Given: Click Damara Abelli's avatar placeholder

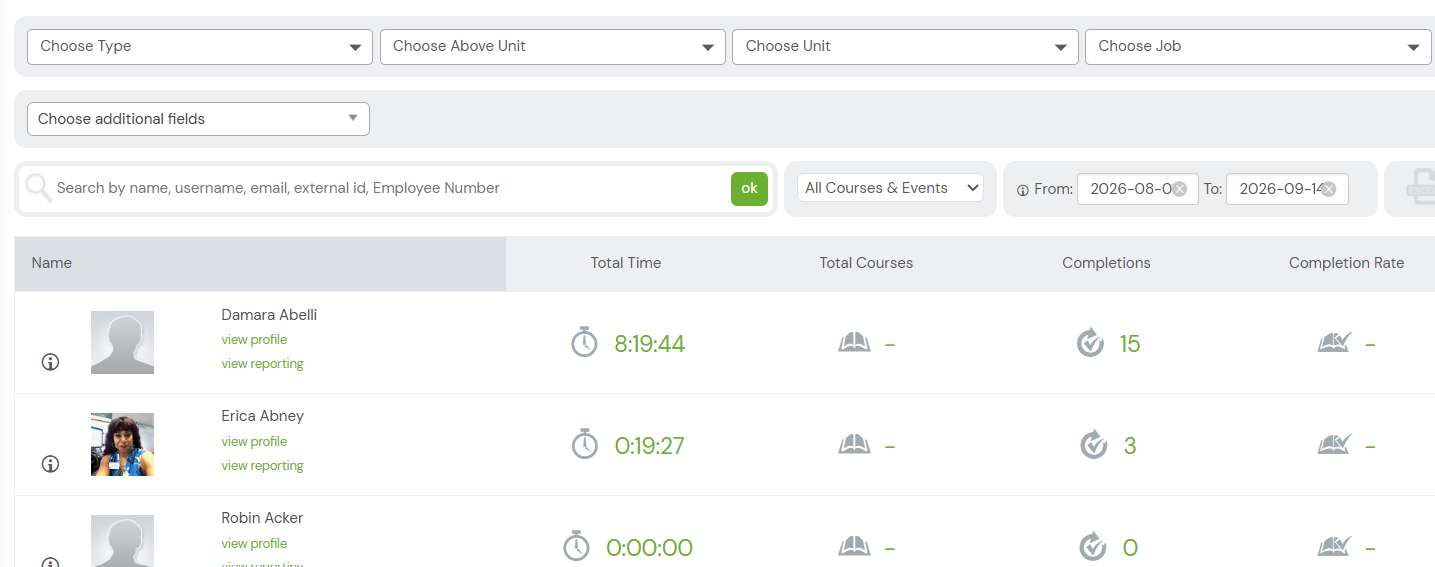Looking at the screenshot, I should [122, 342].
